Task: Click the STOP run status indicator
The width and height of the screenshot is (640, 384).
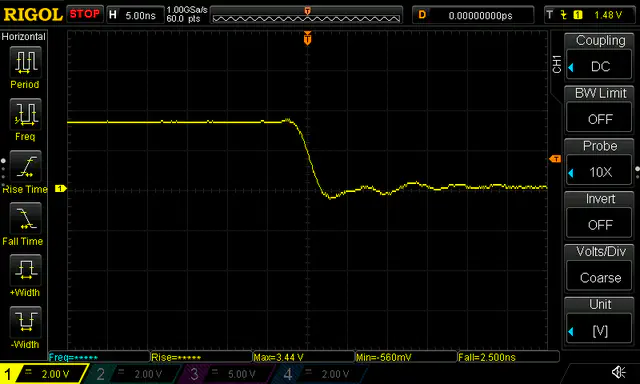Action: pyautogui.click(x=84, y=14)
